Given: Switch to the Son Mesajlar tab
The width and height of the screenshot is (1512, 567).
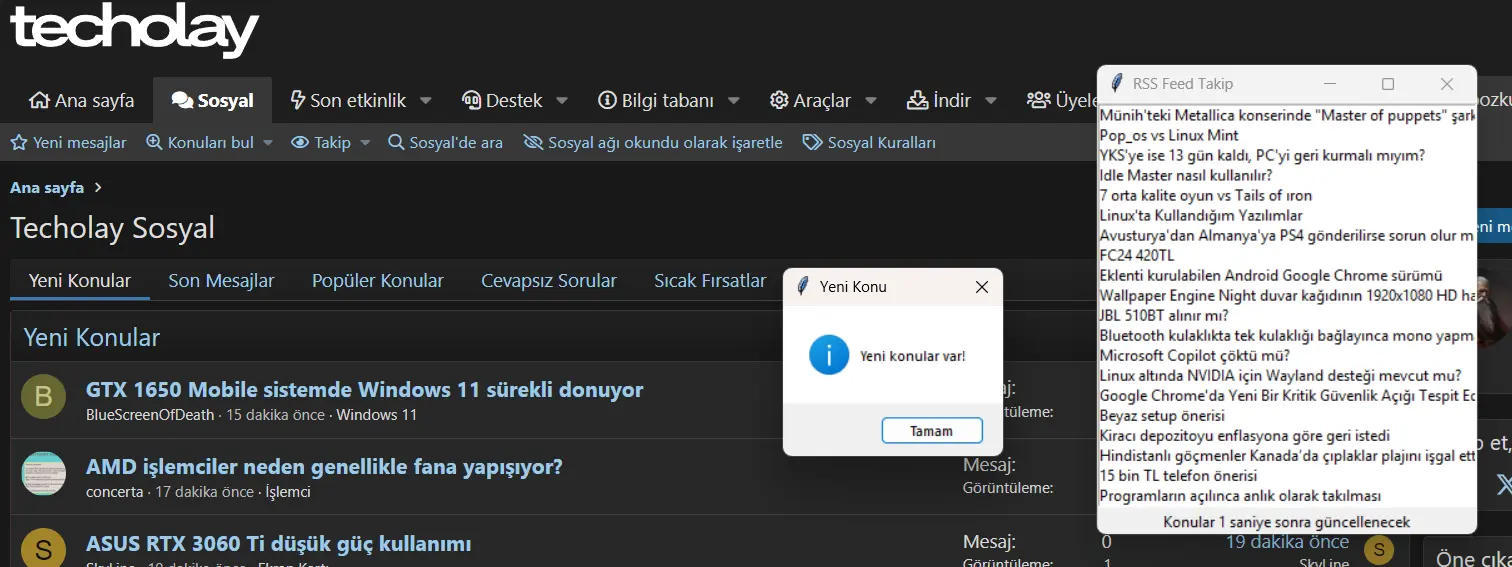Looking at the screenshot, I should (x=221, y=280).
